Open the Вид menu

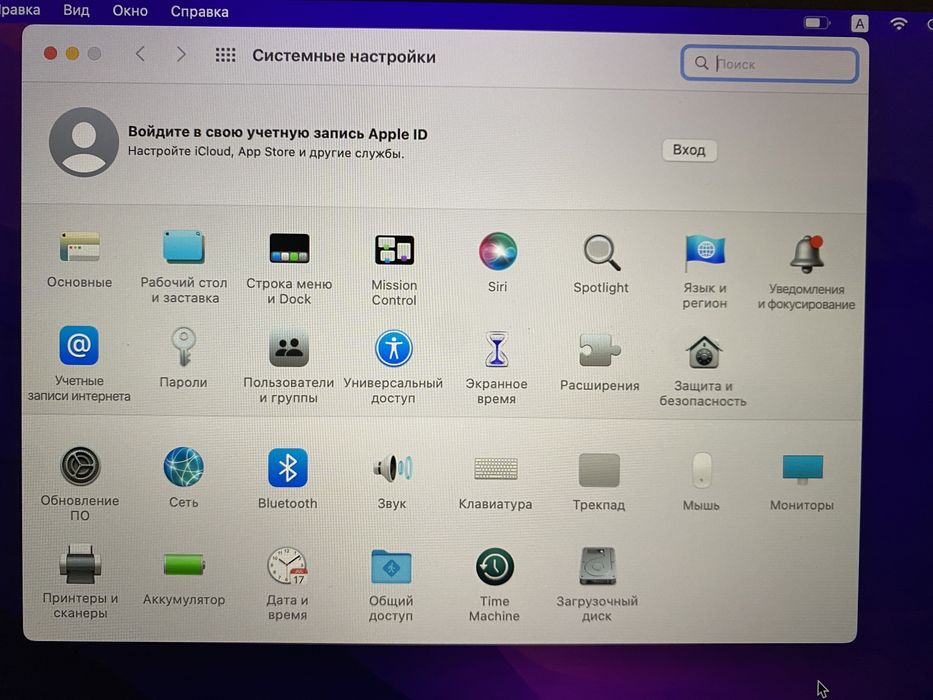pyautogui.click(x=77, y=11)
